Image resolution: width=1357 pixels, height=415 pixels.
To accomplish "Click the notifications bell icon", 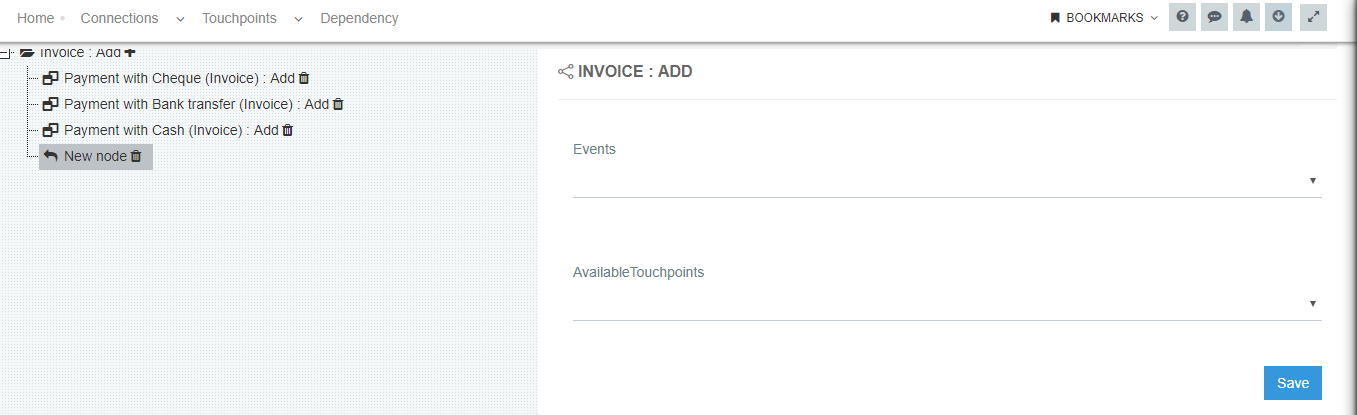I will pyautogui.click(x=1246, y=18).
